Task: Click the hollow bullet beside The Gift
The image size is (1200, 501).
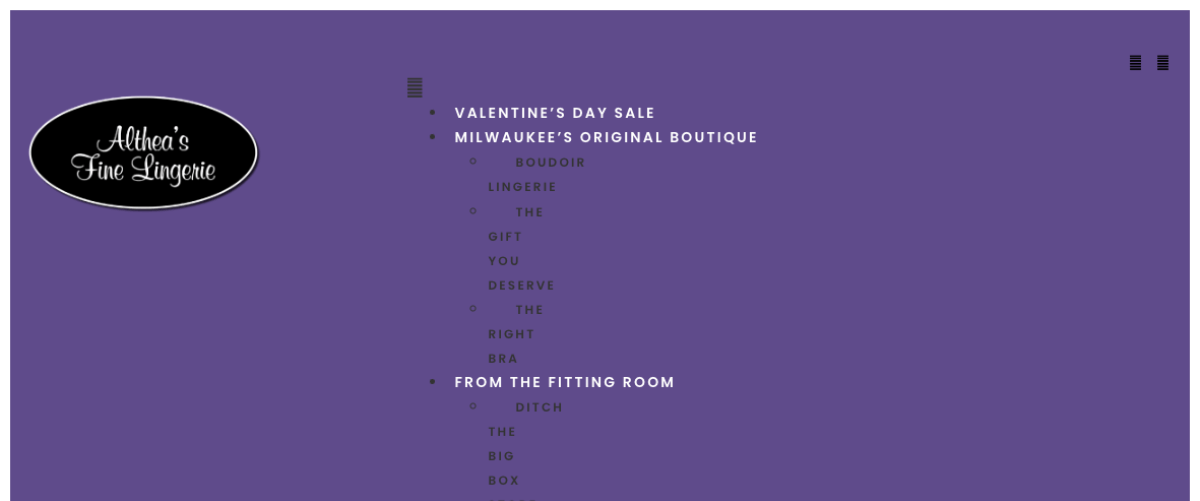Action: point(473,211)
